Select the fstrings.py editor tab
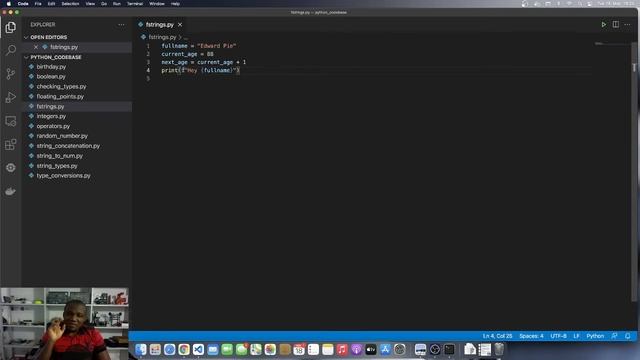The image size is (640, 360). (x=160, y=24)
